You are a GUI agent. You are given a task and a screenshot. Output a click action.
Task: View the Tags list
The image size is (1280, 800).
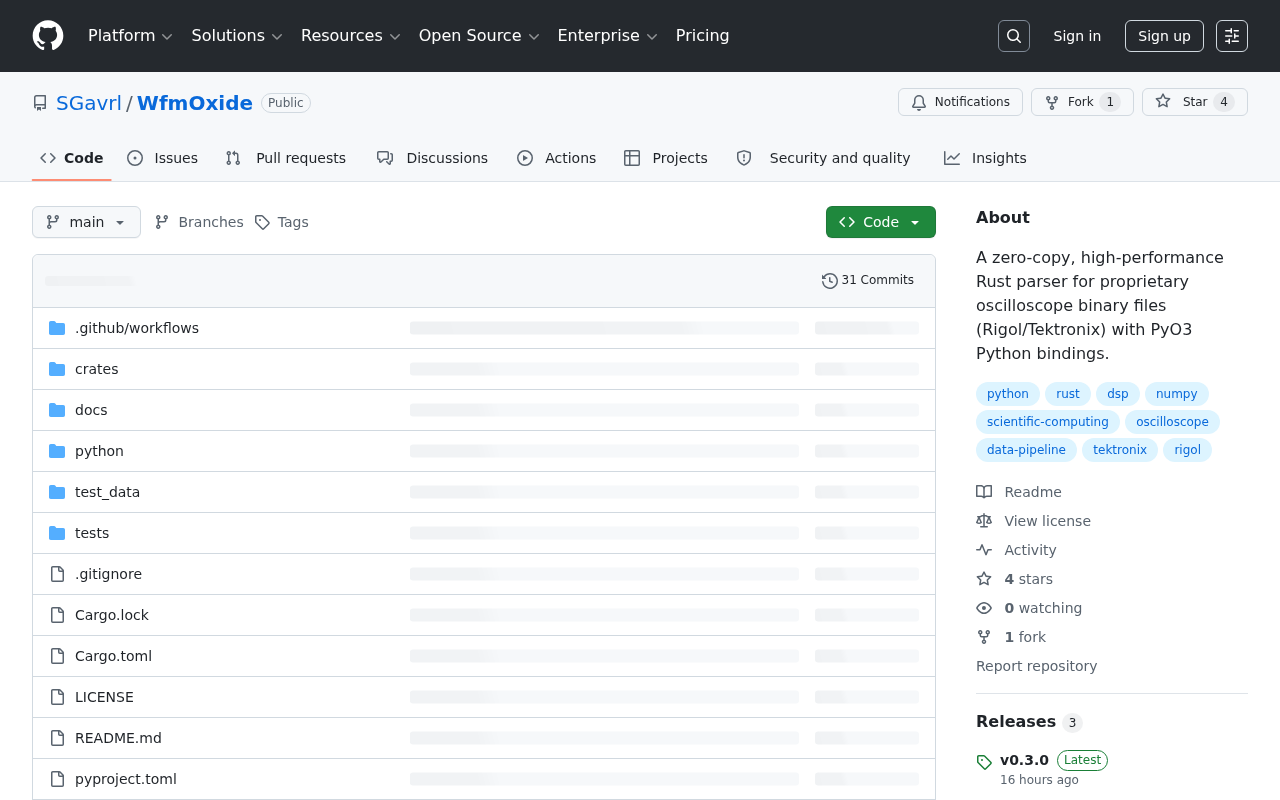pyautogui.click(x=282, y=222)
